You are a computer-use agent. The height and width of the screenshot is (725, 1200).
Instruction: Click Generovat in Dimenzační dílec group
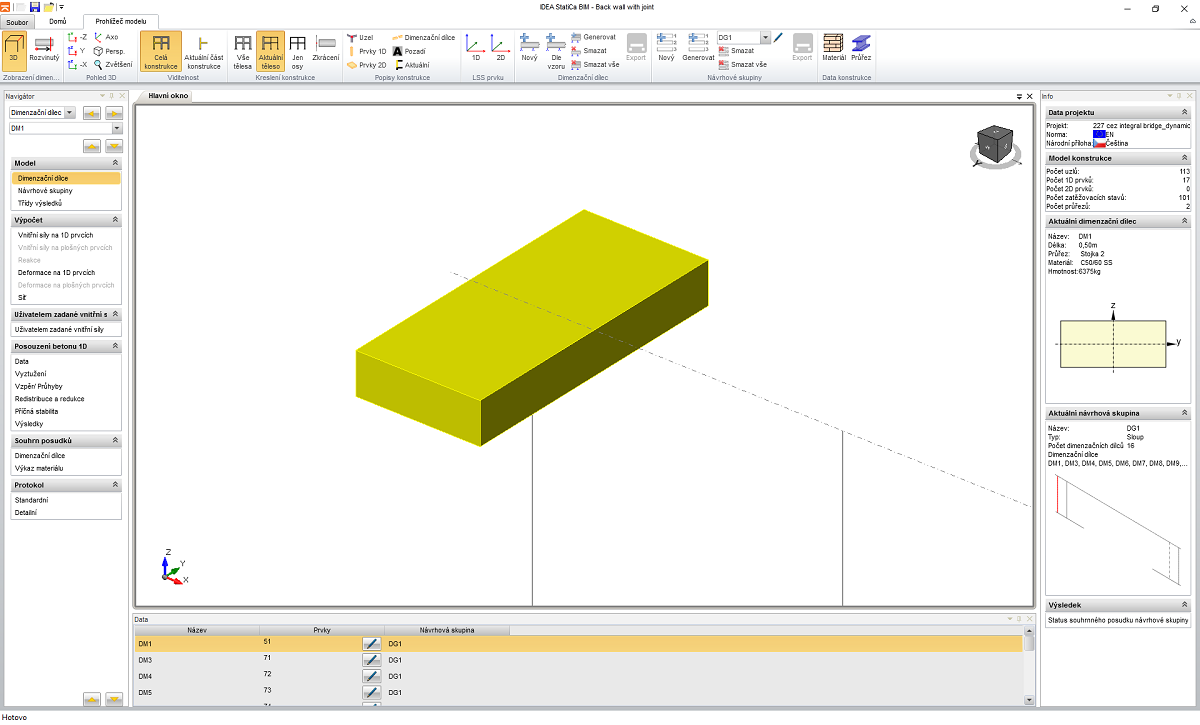coord(593,37)
